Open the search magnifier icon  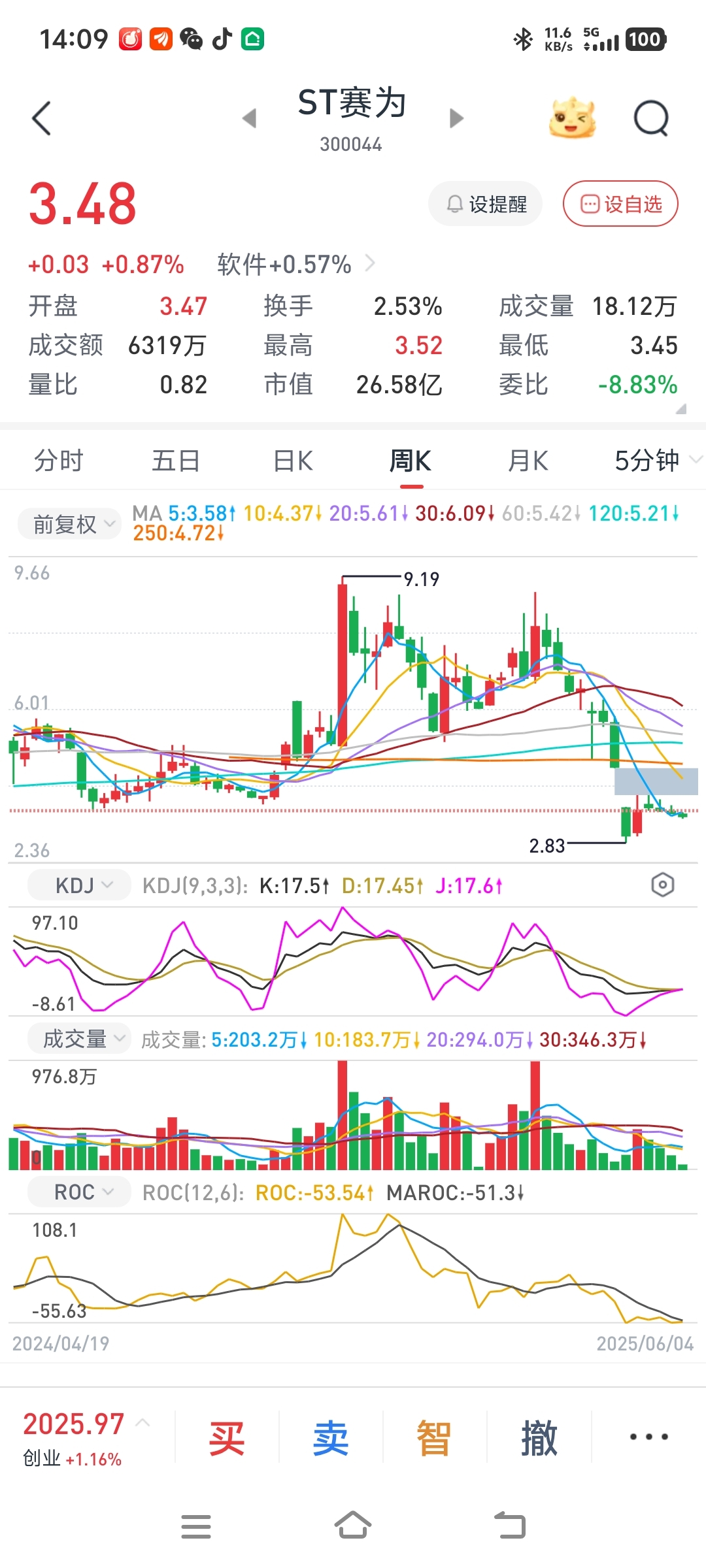652,118
